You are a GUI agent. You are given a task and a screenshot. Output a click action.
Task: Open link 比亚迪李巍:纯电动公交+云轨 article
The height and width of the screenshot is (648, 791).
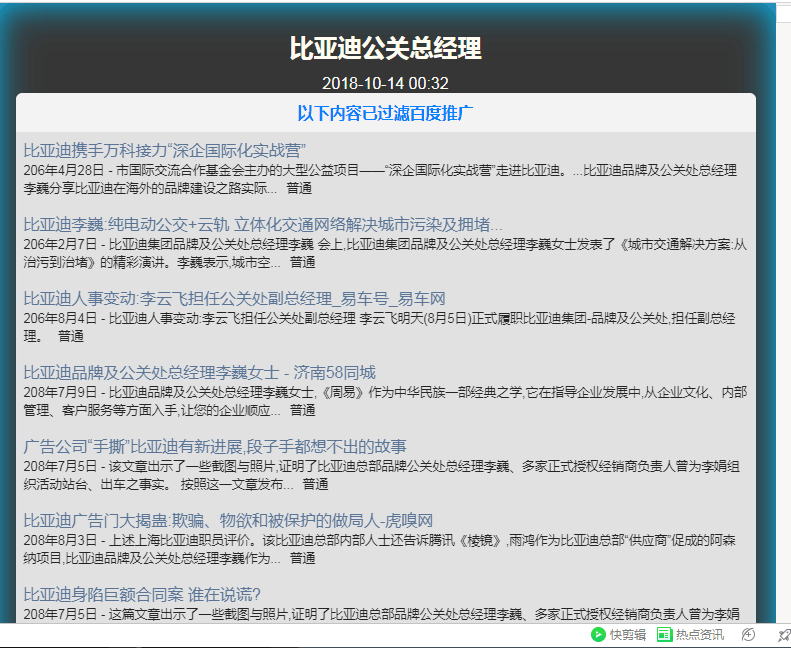[x=263, y=224]
